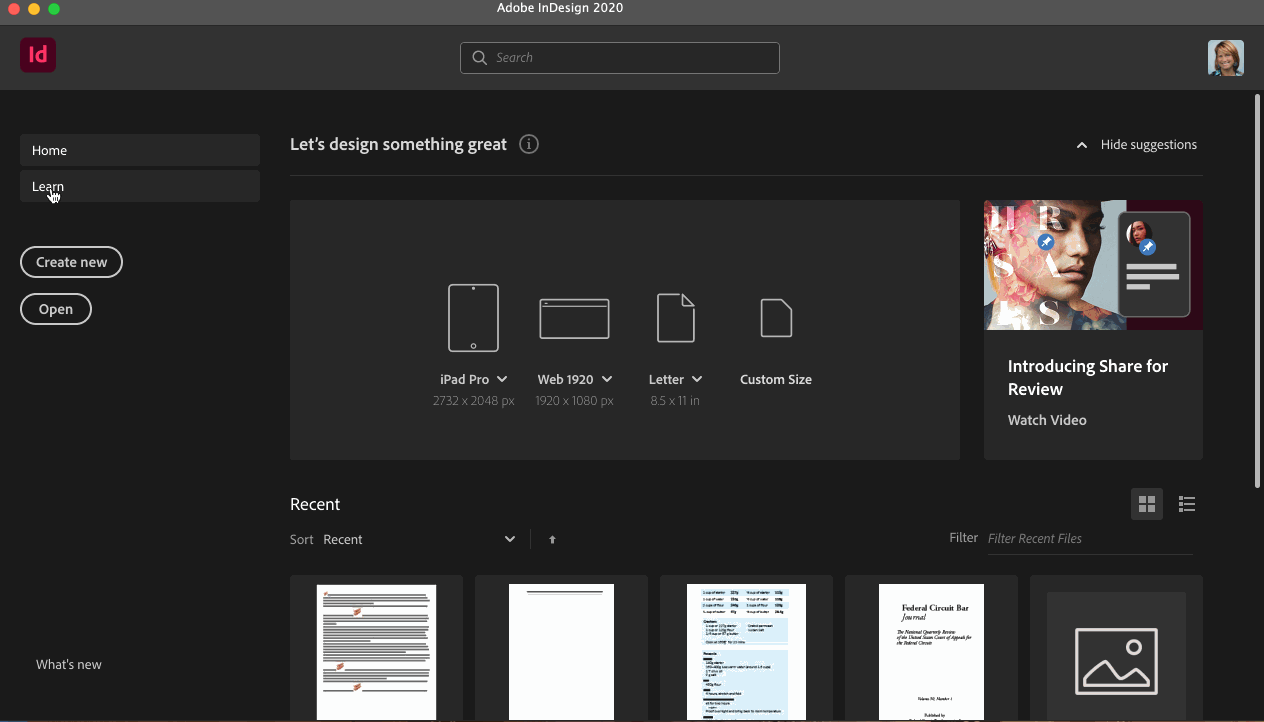Expand the Letter preset dropdown
This screenshot has height=722, width=1264.
[697, 379]
